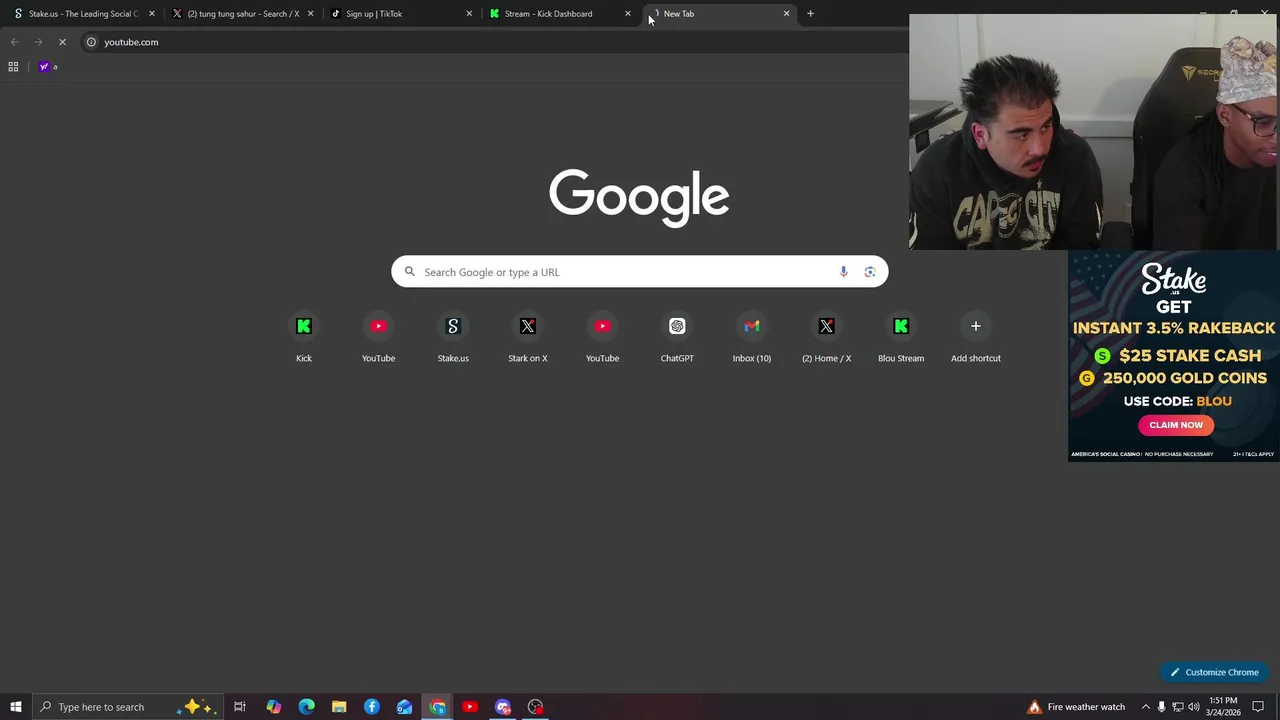View site information next to youtube.com
Viewport: 1280px width, 720px height.
(91, 42)
